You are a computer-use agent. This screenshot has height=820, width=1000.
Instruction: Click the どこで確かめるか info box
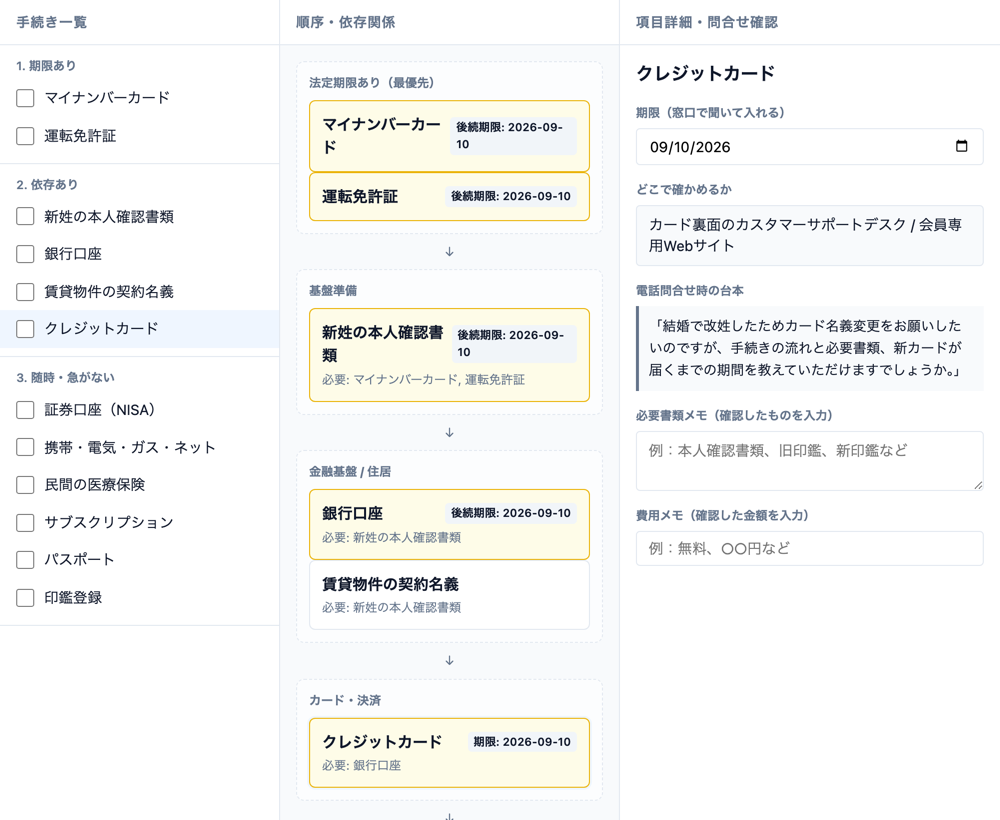point(809,235)
